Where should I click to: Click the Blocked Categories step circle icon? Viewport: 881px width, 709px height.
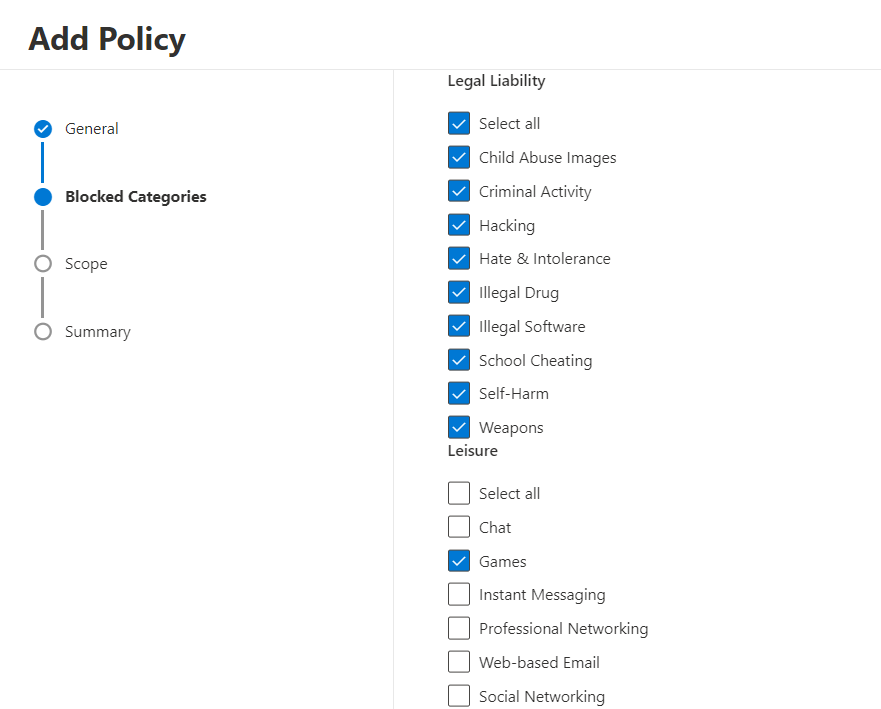click(43, 197)
